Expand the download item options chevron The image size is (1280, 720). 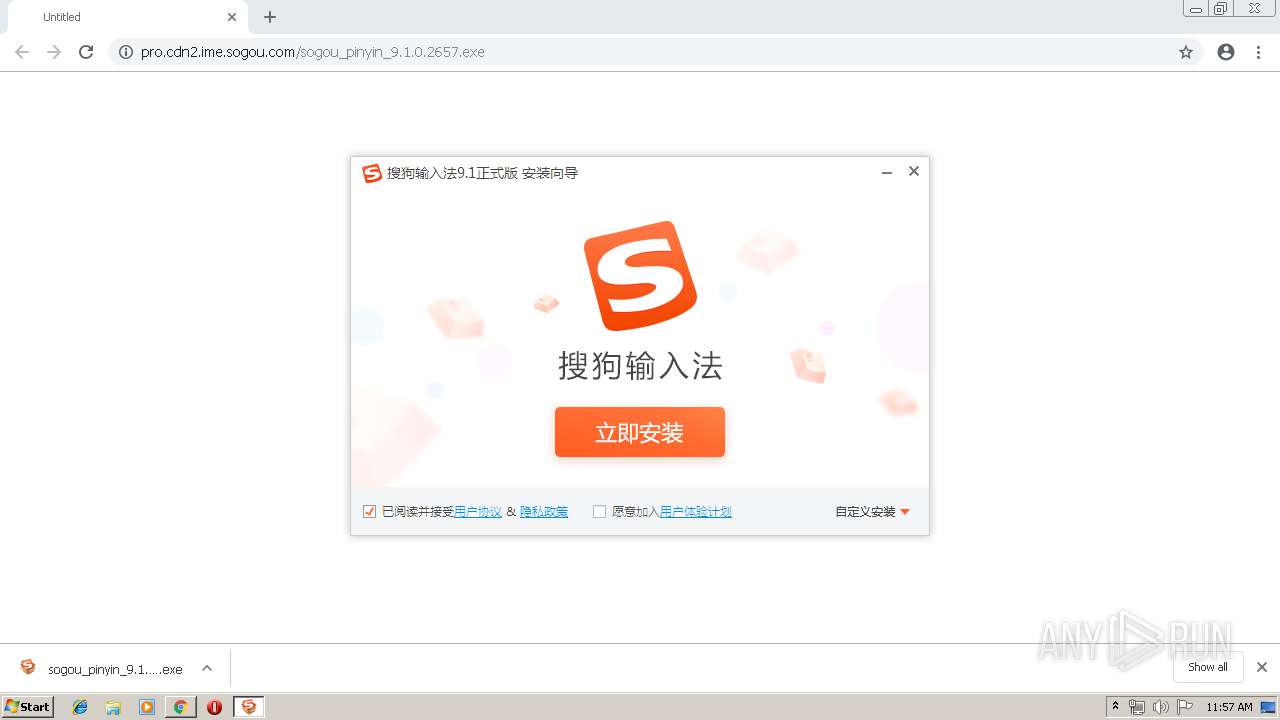coord(207,668)
